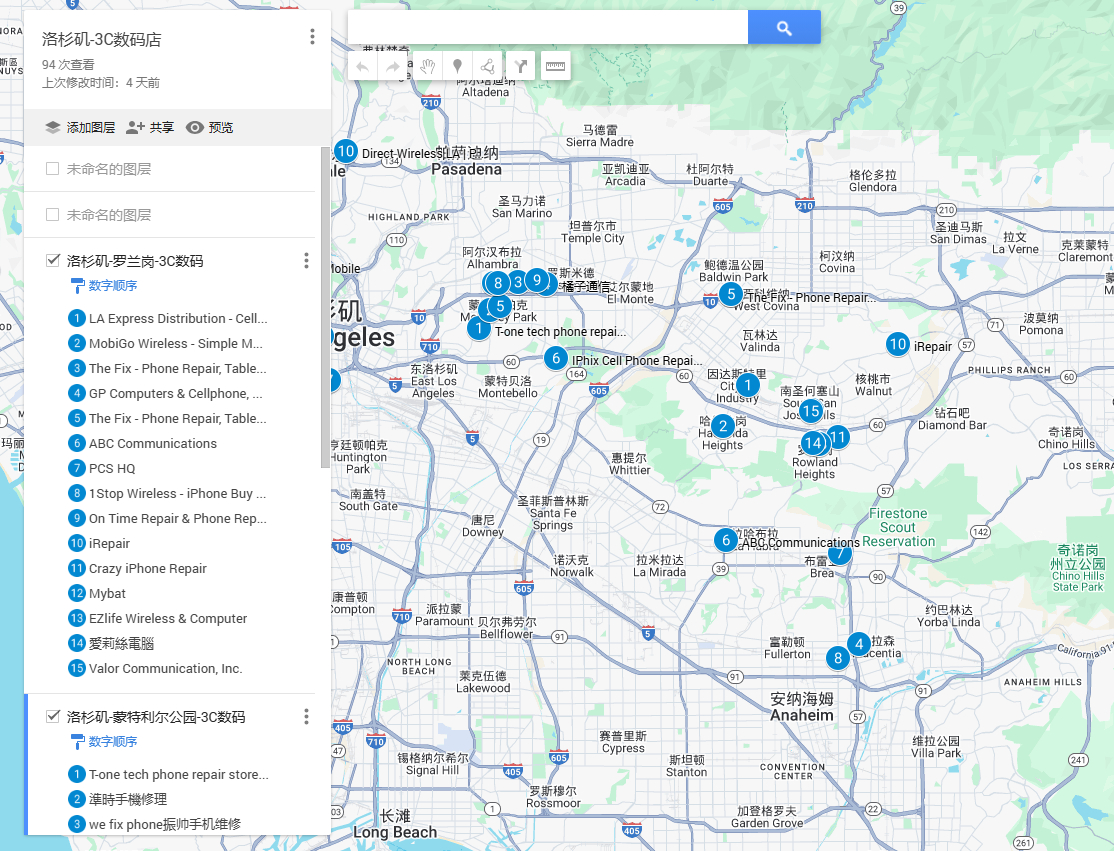
Task: Select the add marker tool
Action: point(457,67)
